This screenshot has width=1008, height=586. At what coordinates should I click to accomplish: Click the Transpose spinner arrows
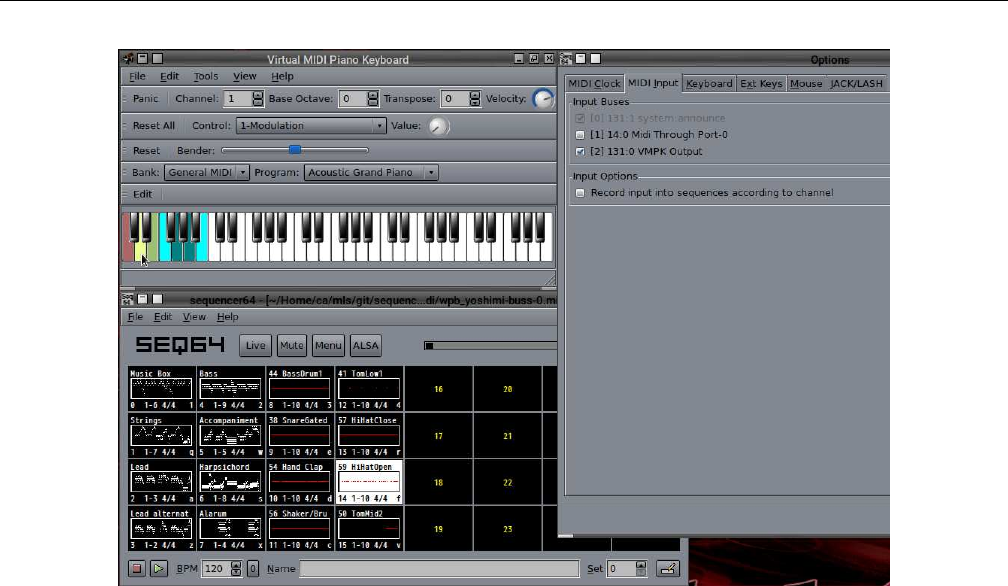tap(474, 99)
